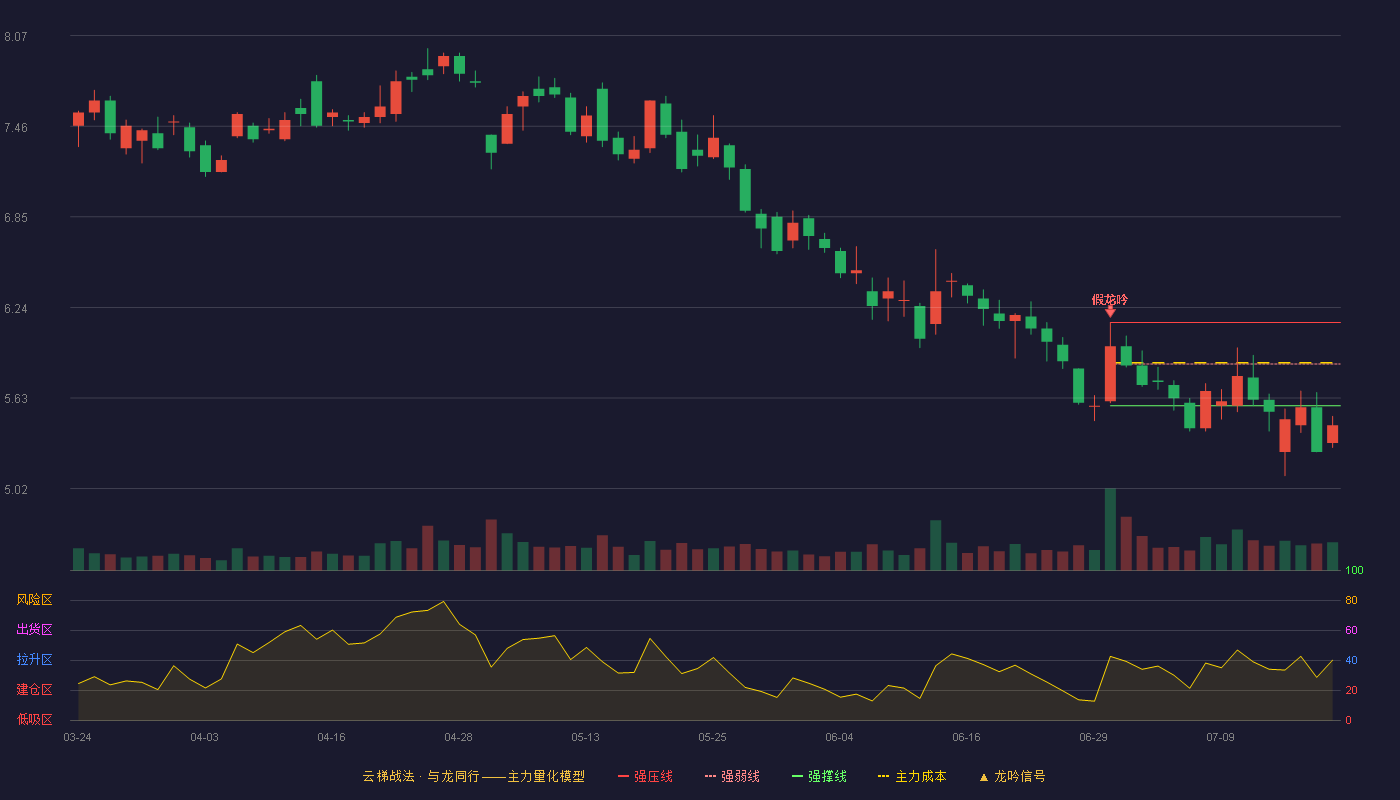Click the 建仓区 zone label

click(x=34, y=690)
